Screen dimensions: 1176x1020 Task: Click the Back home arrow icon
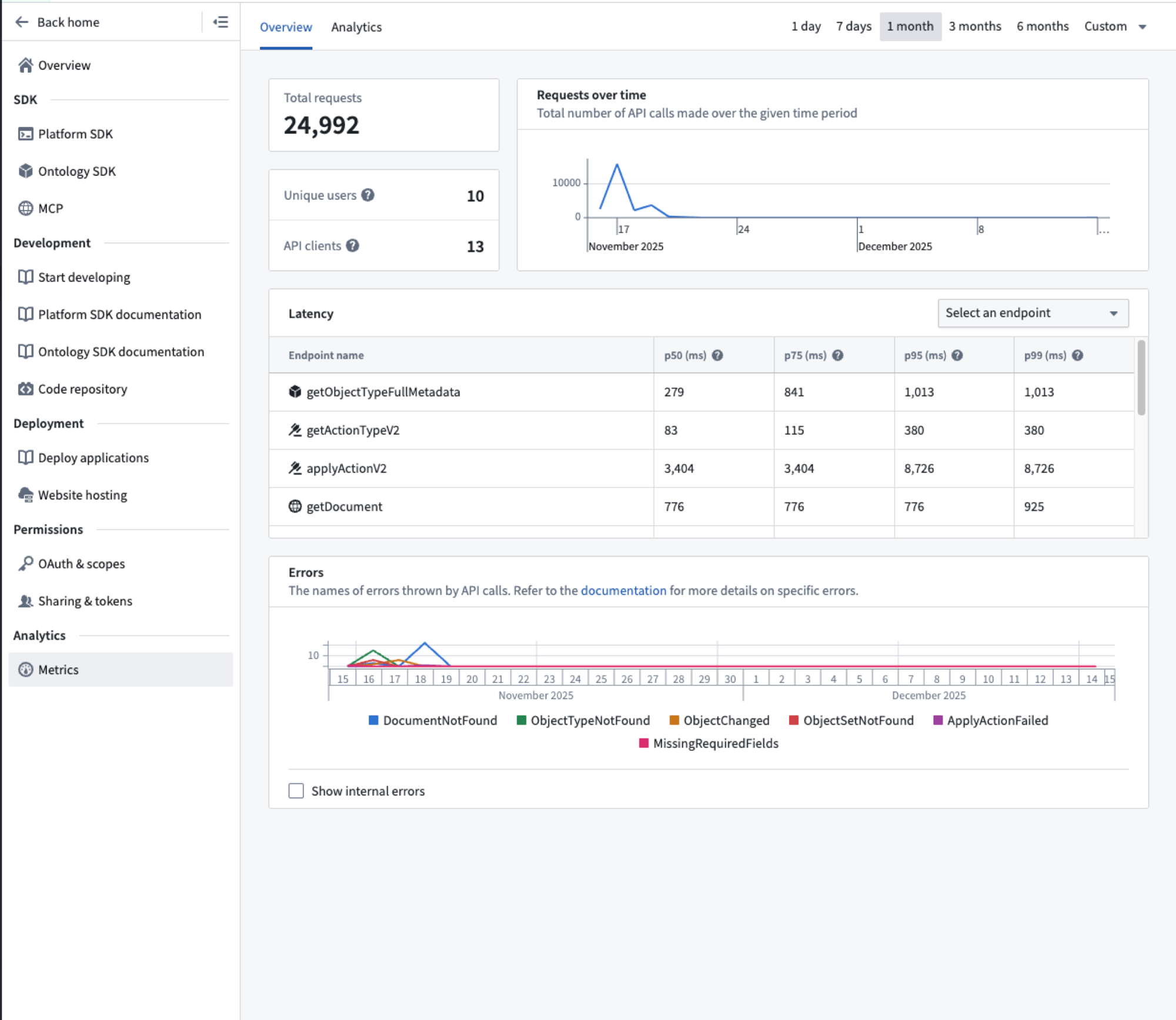point(22,22)
